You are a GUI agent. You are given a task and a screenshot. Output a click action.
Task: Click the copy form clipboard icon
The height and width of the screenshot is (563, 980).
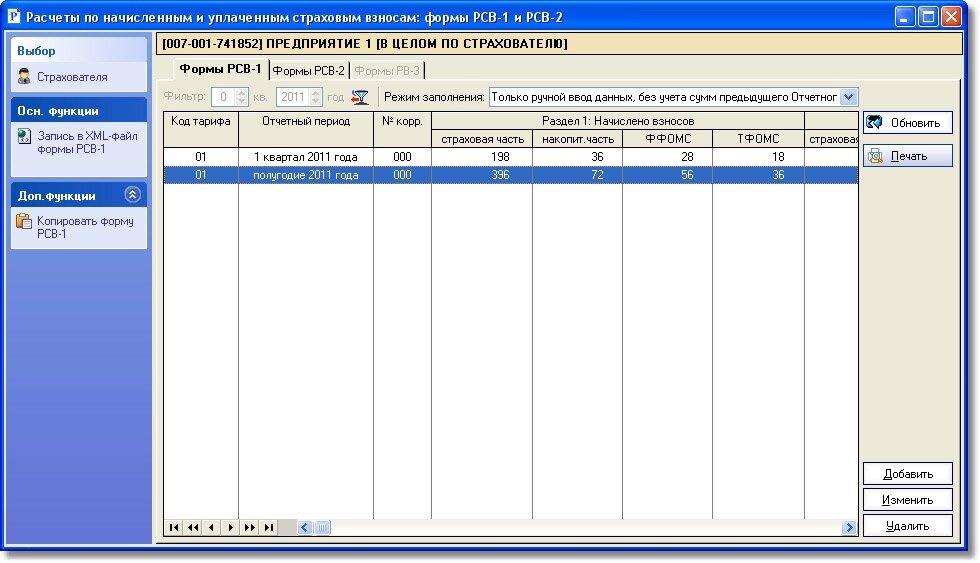[x=24, y=221]
